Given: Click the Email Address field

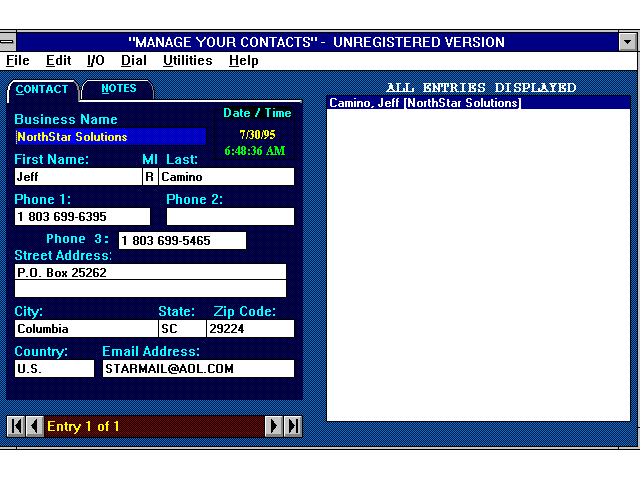Looking at the screenshot, I should click(x=198, y=369).
